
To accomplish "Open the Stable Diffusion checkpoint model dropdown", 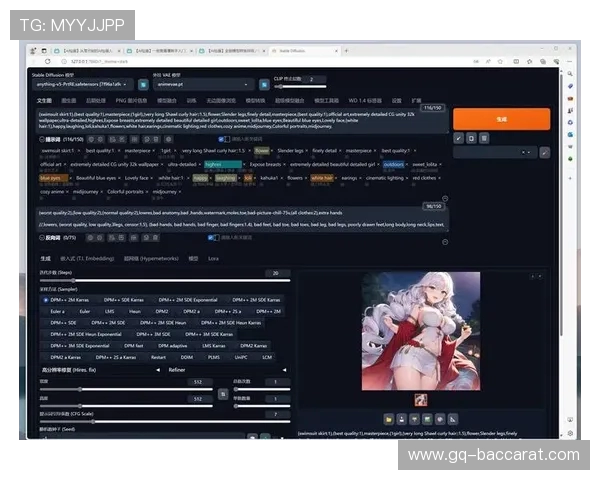I will point(91,85).
